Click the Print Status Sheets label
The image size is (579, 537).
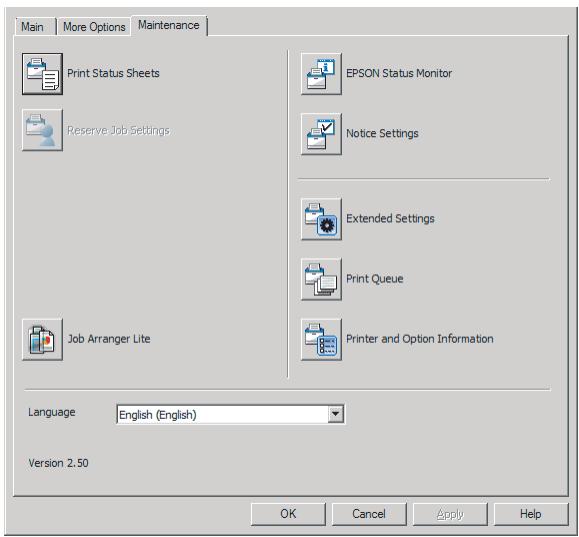(113, 73)
